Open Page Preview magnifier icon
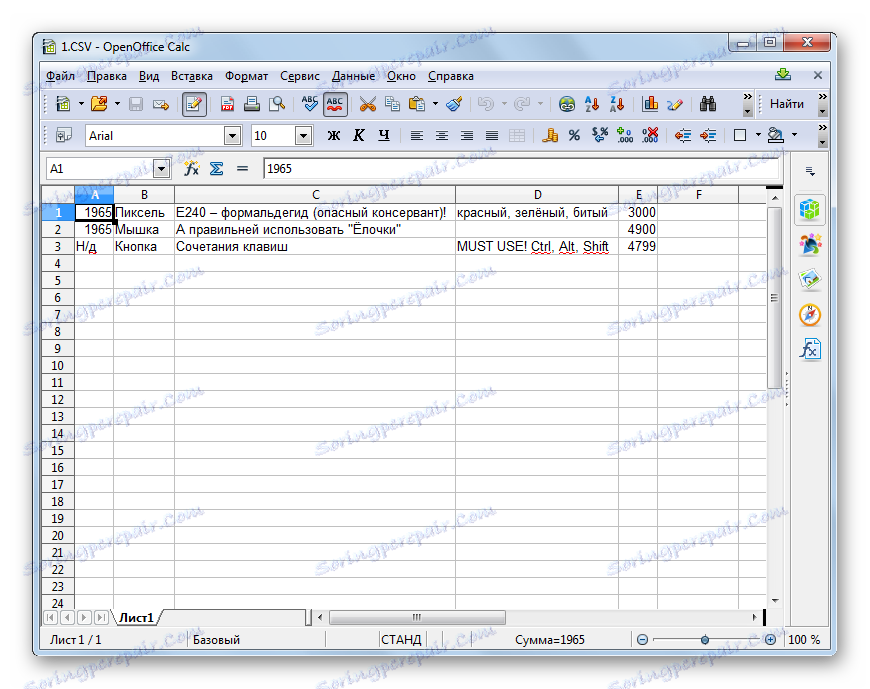 pyautogui.click(x=276, y=104)
